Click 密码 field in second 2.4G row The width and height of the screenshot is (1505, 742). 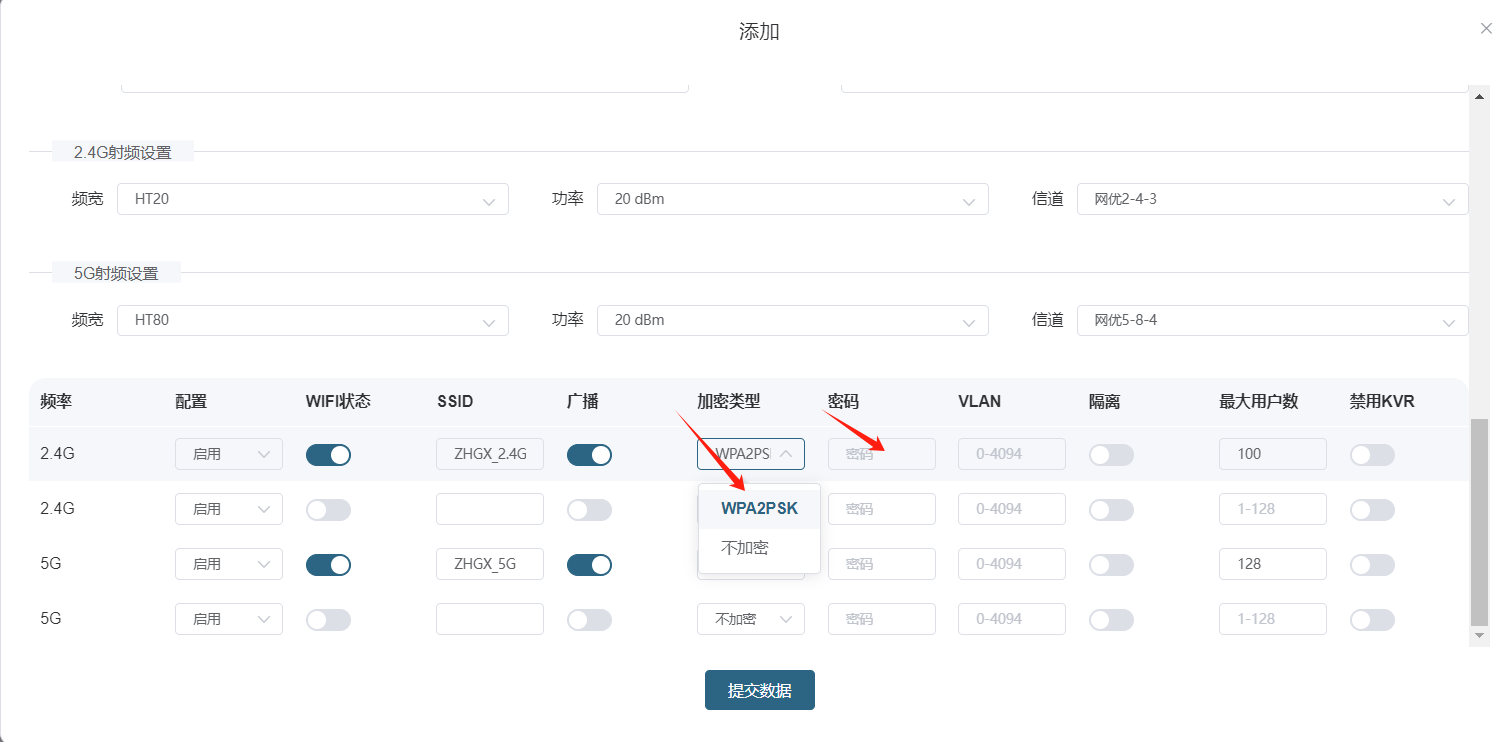pyautogui.click(x=881, y=509)
